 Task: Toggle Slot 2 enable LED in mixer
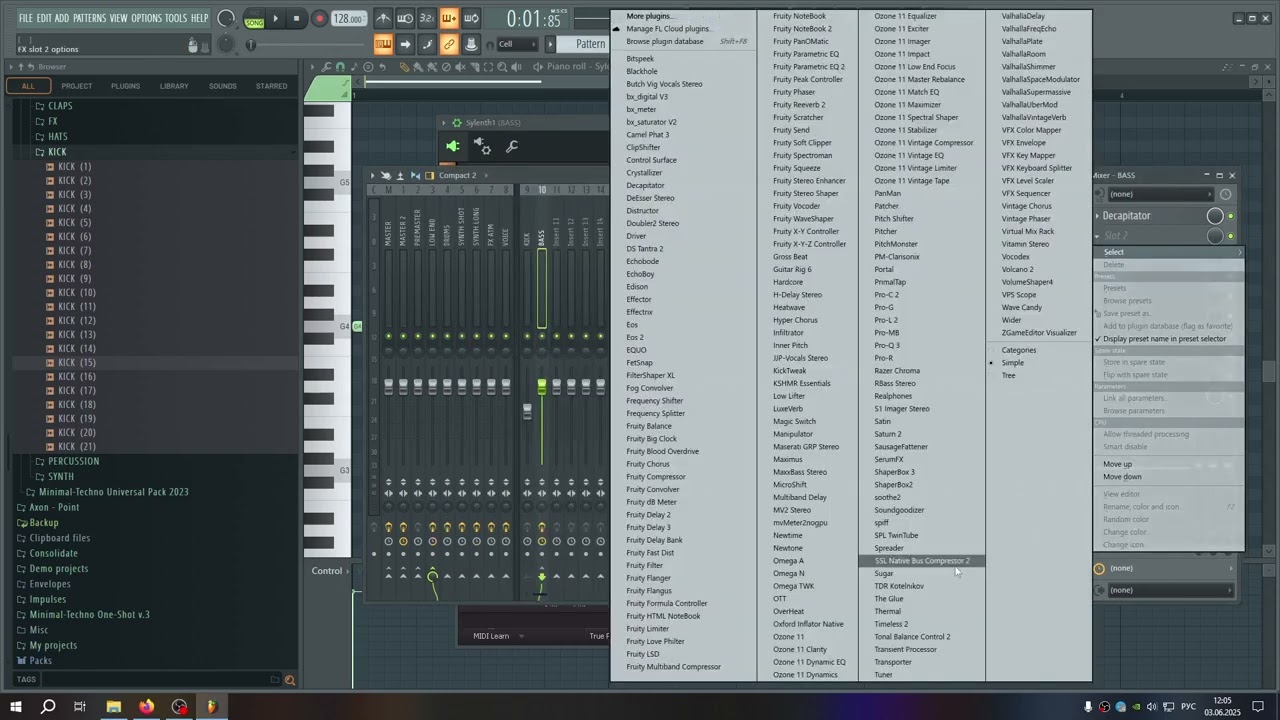coord(1231,237)
